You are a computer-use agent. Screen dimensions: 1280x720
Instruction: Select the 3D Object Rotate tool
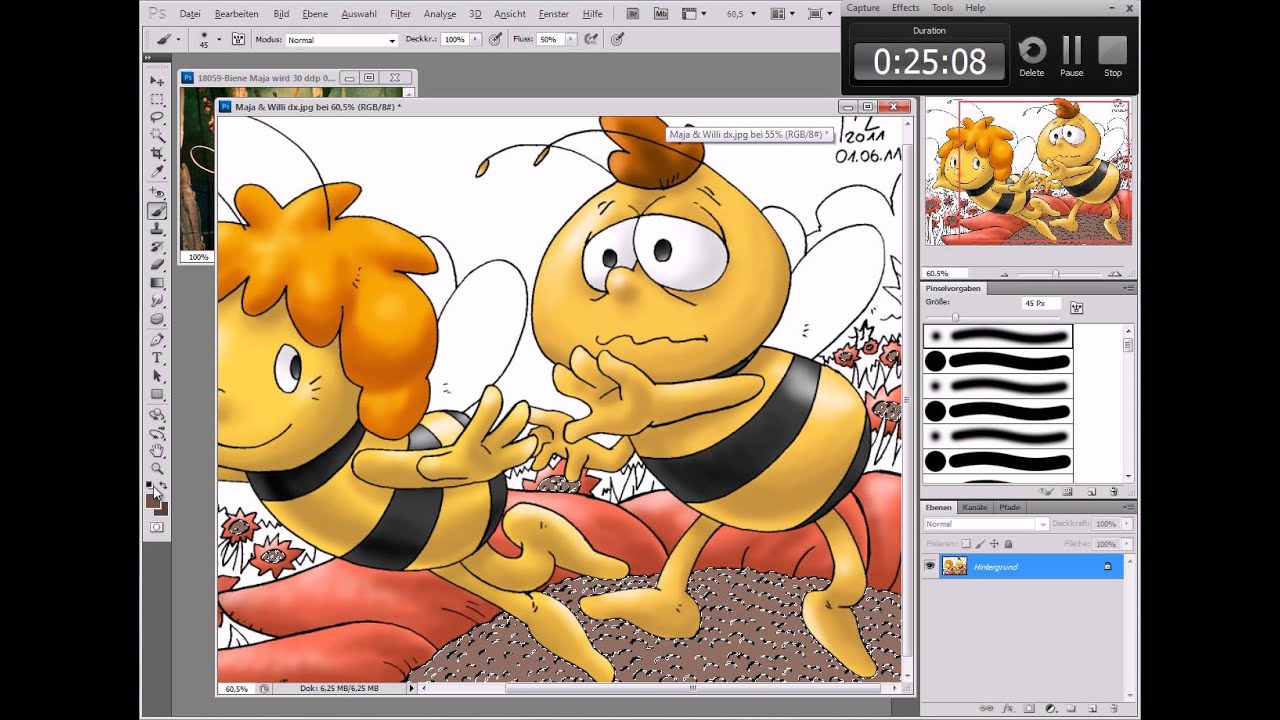(157, 415)
